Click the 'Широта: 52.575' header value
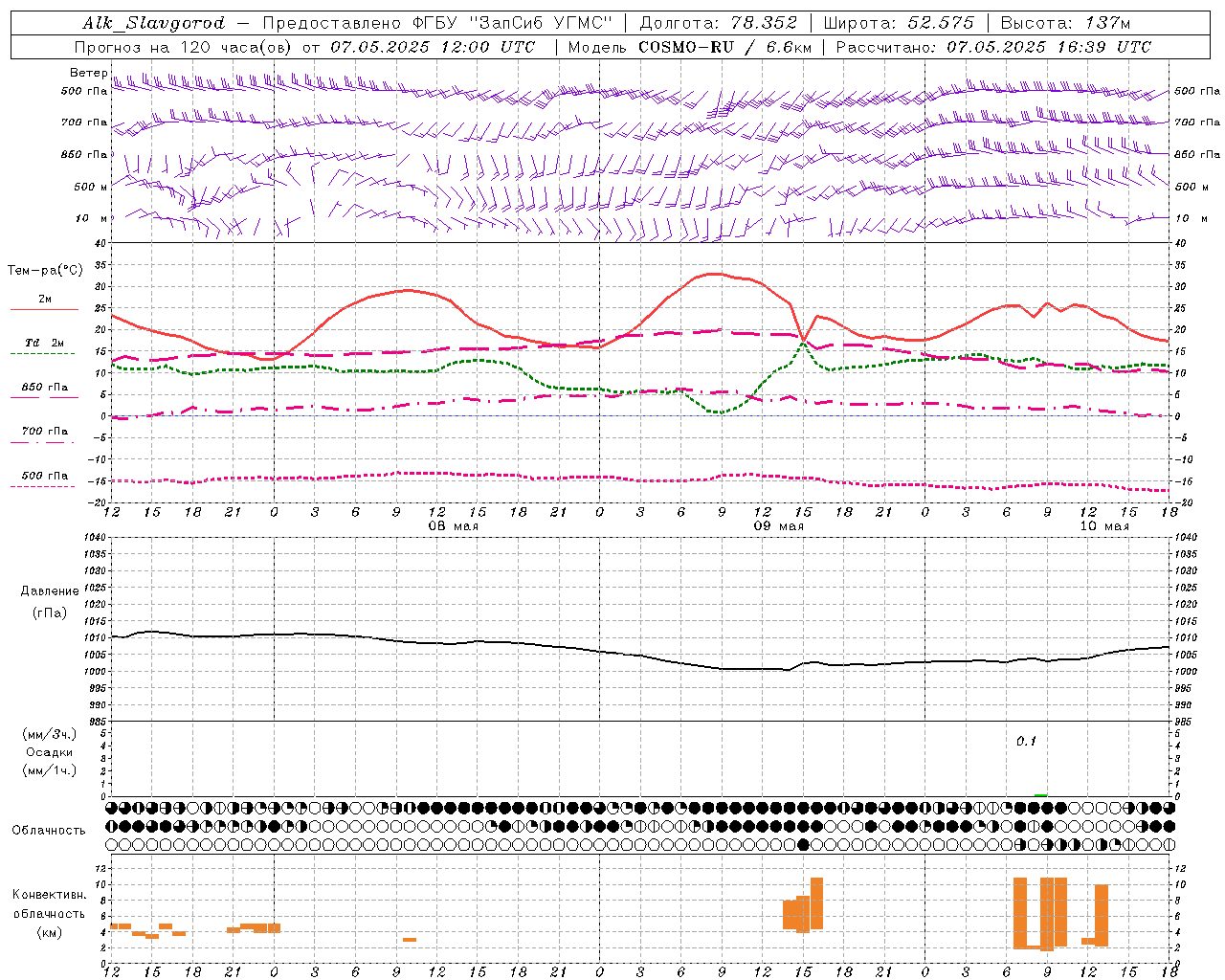This screenshot has width=1225, height=980. click(899, 23)
